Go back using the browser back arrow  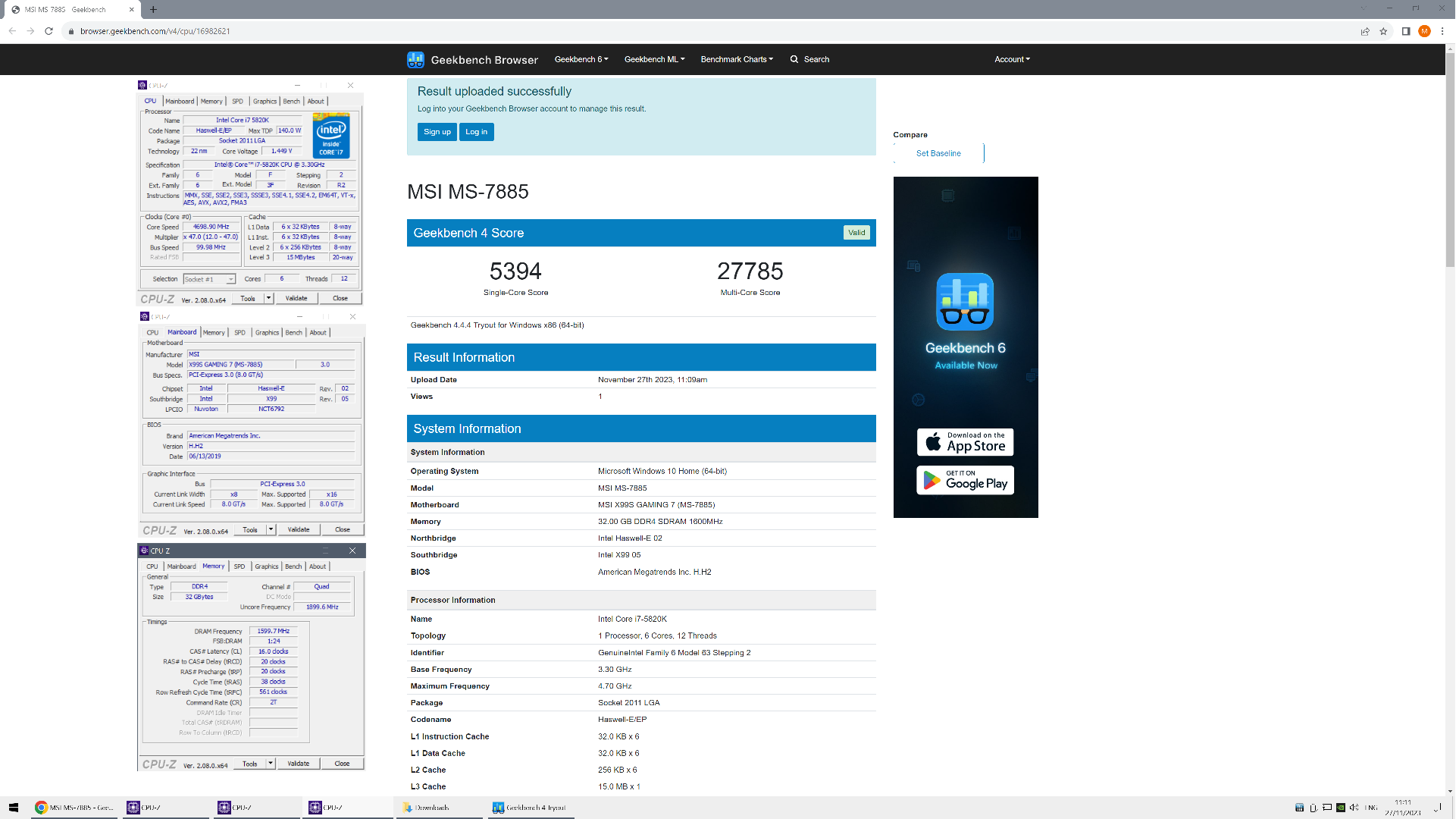[x=12, y=31]
